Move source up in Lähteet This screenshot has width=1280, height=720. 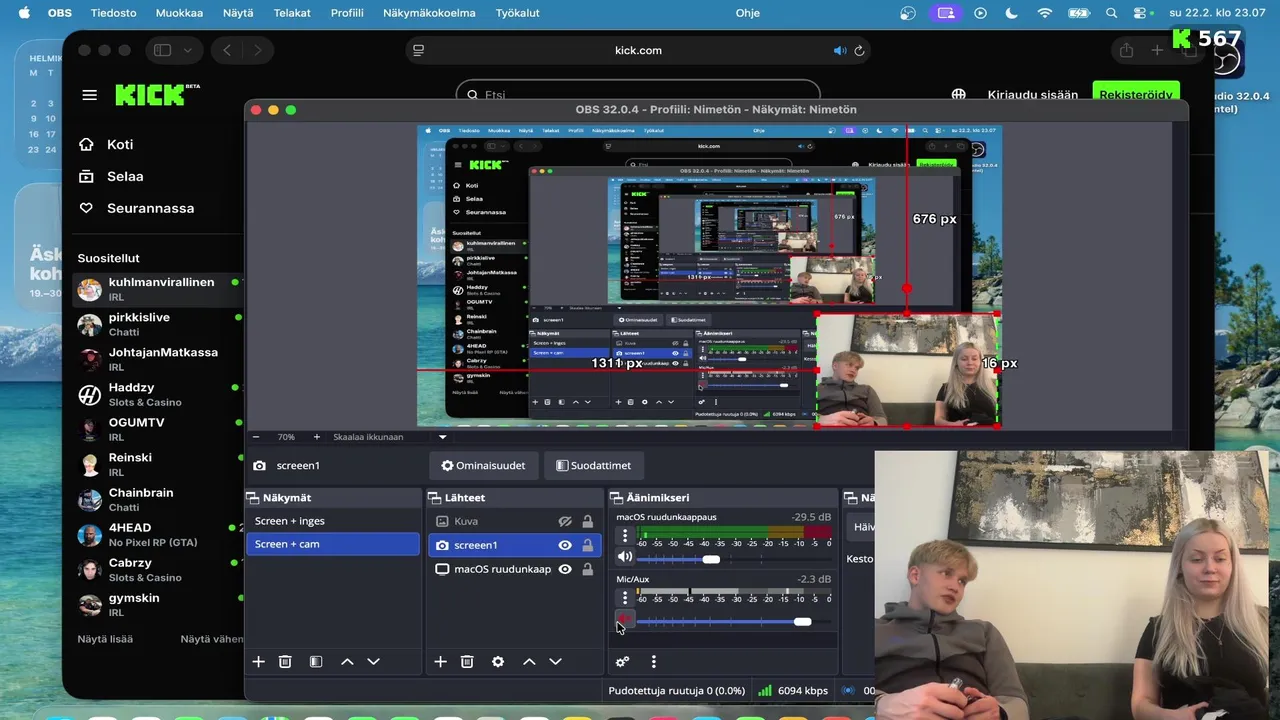click(529, 662)
